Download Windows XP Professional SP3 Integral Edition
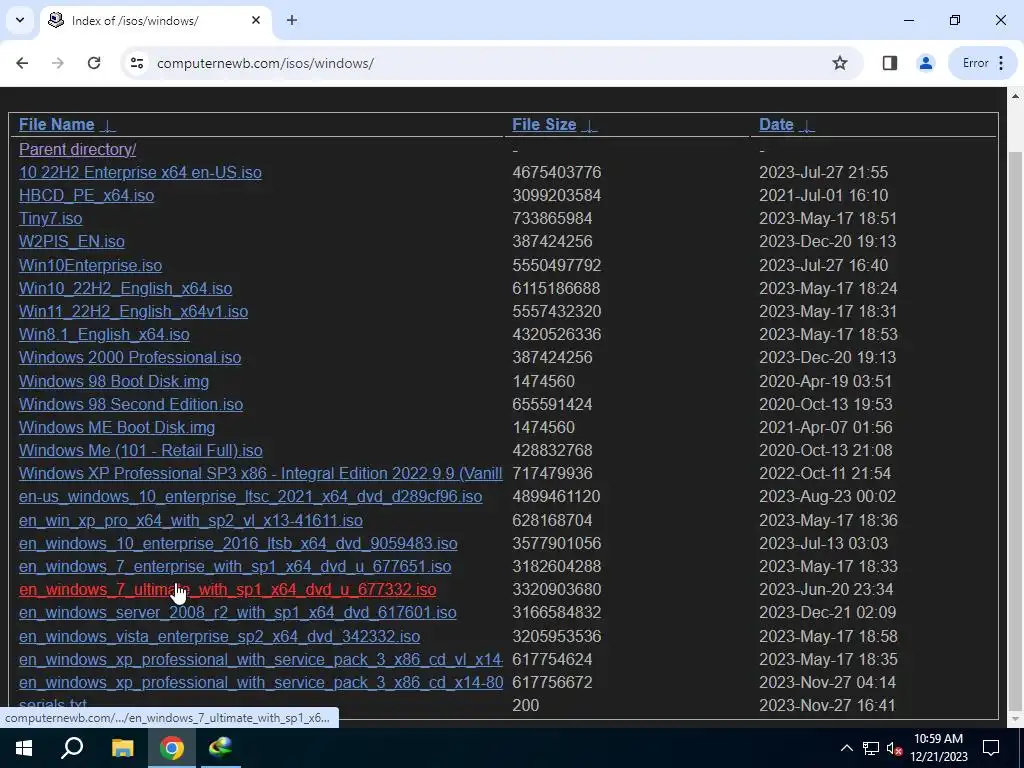This screenshot has height=768, width=1024. pyautogui.click(x=261, y=473)
